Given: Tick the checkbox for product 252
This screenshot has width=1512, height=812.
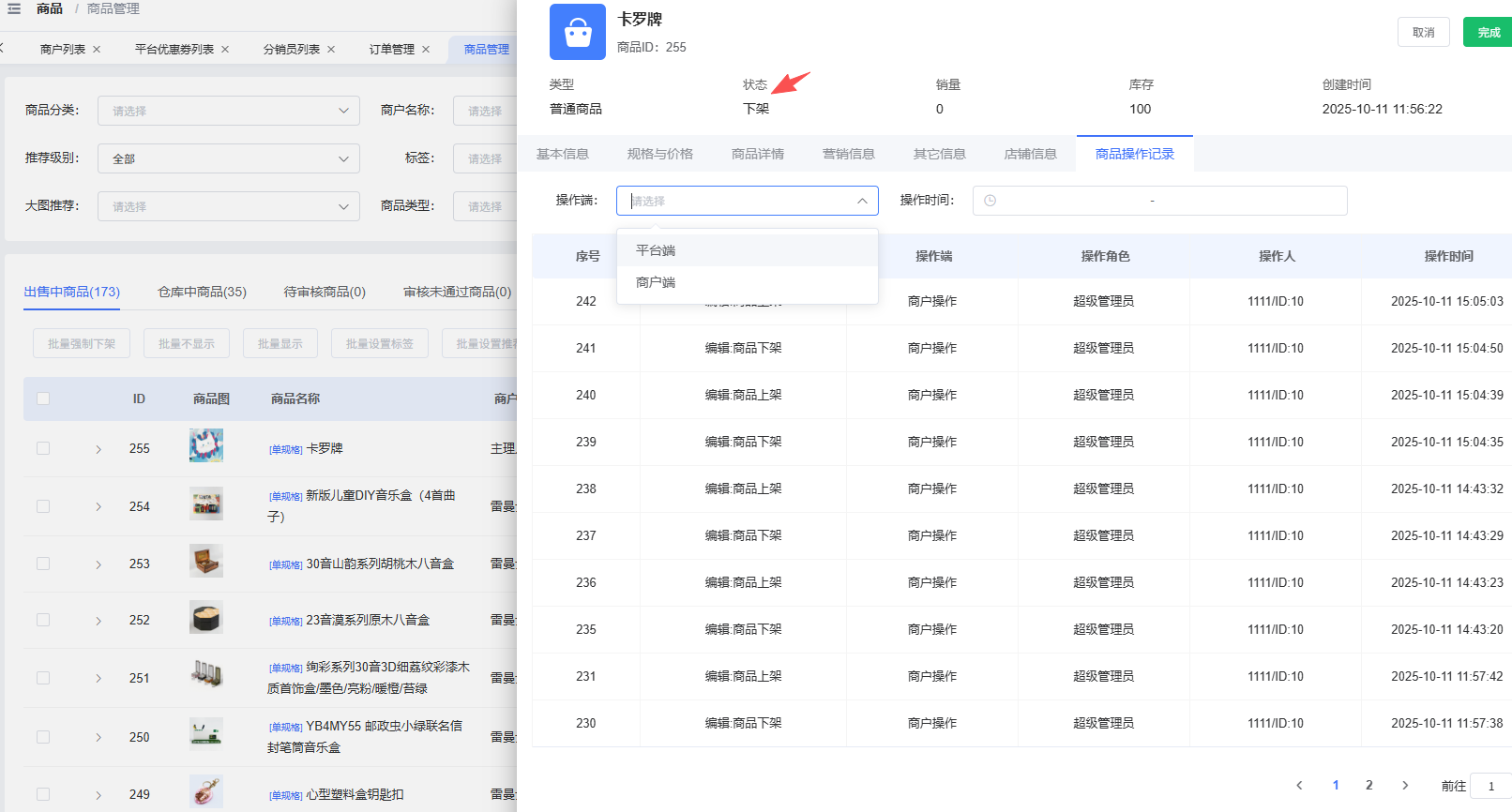Looking at the screenshot, I should pyautogui.click(x=43, y=620).
